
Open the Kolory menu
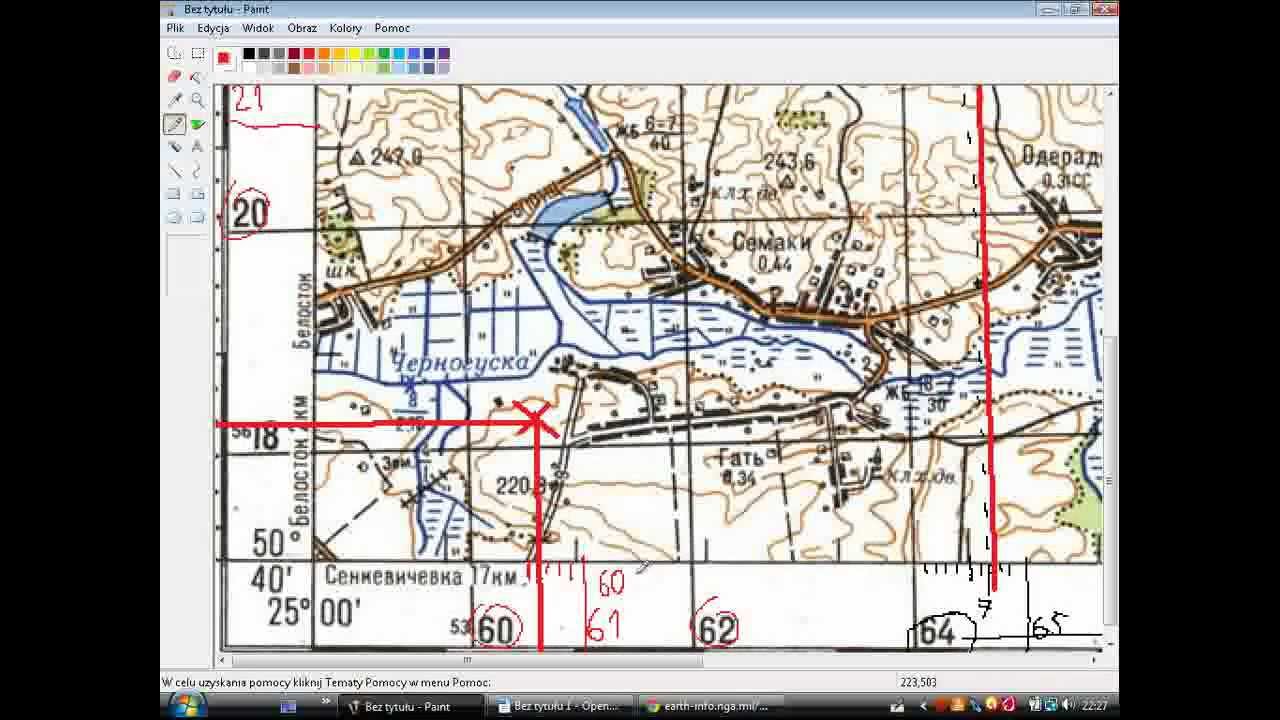(x=346, y=28)
